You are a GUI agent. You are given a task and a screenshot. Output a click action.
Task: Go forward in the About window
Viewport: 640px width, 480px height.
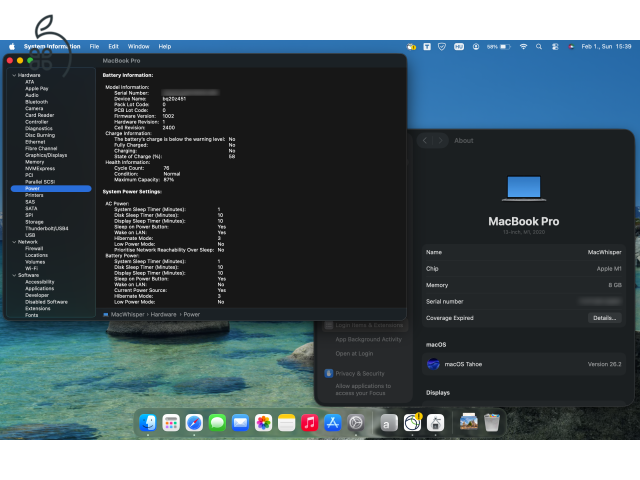pos(440,140)
